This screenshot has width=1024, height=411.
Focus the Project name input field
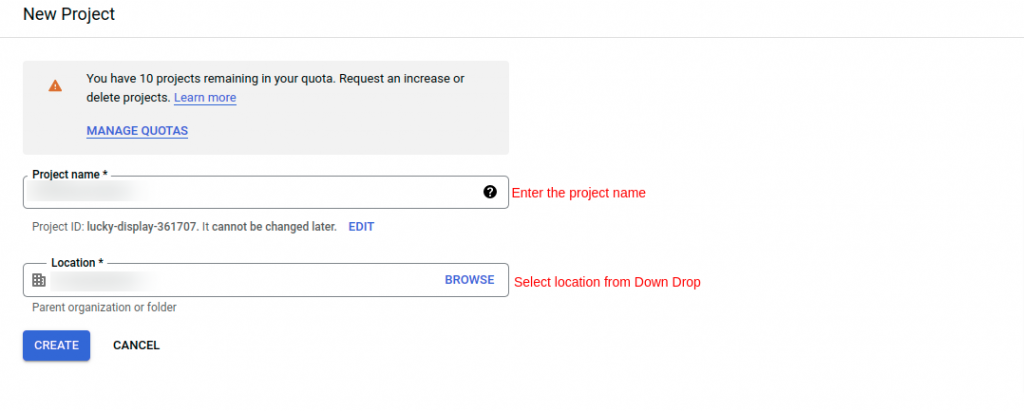coord(266,192)
